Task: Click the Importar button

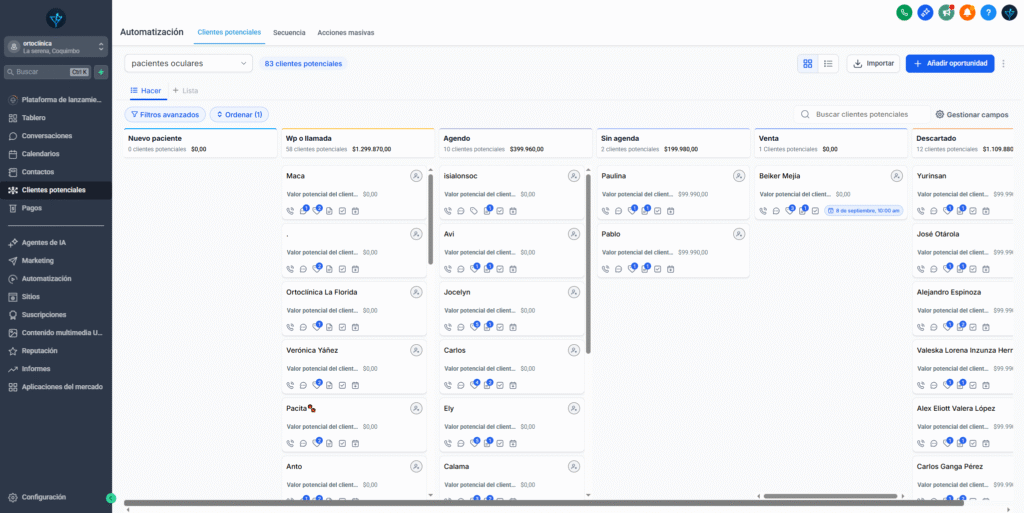Action: pos(873,63)
